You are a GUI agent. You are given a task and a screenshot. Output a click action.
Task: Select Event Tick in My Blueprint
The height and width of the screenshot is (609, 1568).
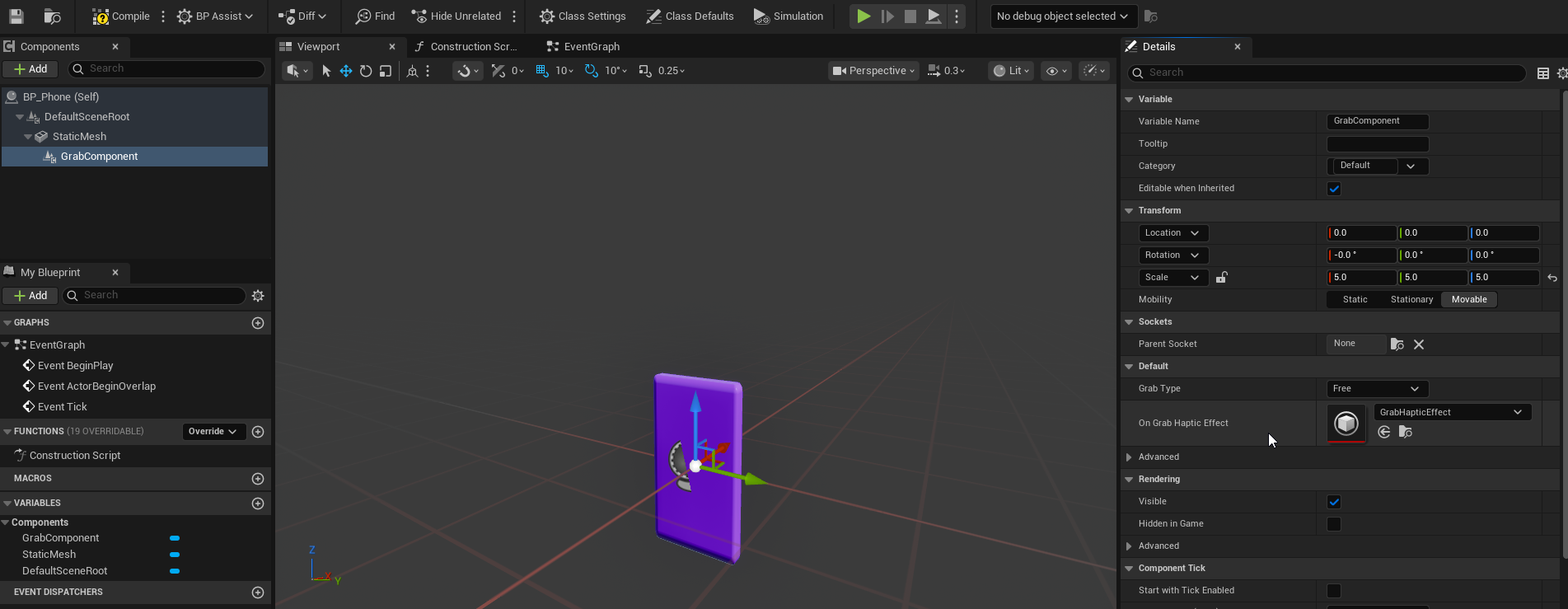62,407
